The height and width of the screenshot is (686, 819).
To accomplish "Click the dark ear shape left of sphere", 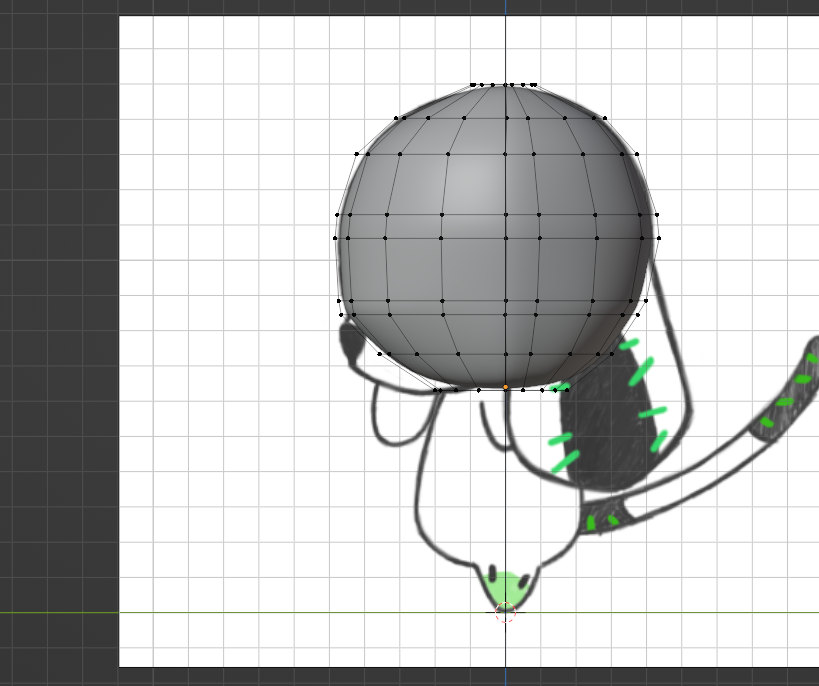I will 351,344.
